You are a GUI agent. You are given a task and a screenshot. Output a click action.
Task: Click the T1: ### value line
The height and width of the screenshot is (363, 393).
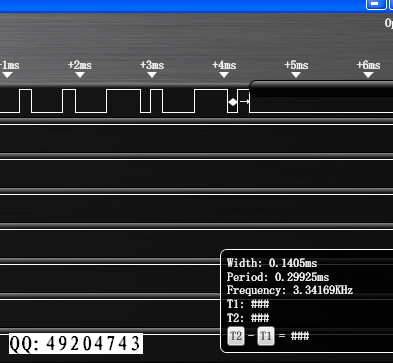[x=248, y=304]
